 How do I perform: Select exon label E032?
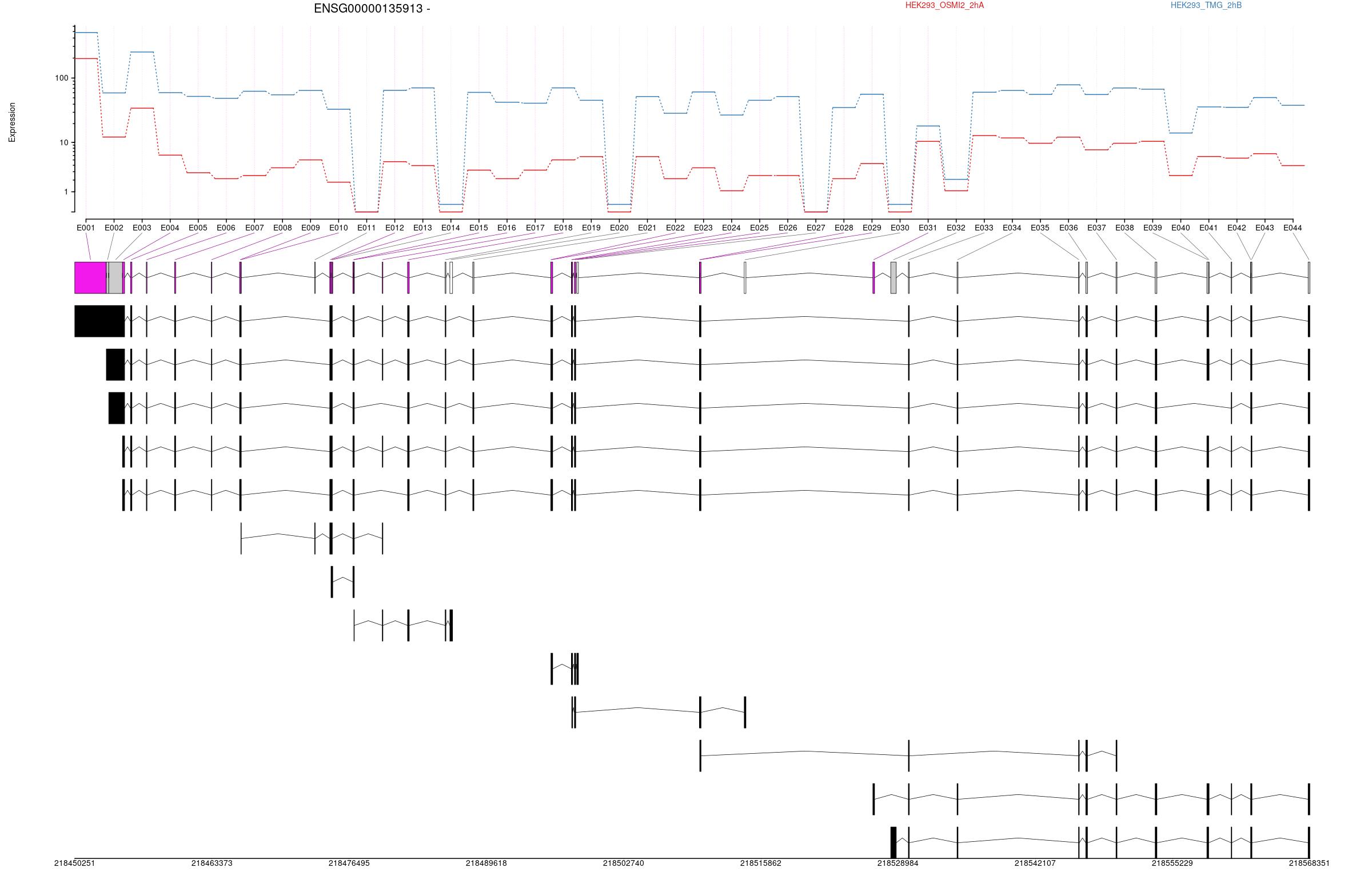[956, 228]
